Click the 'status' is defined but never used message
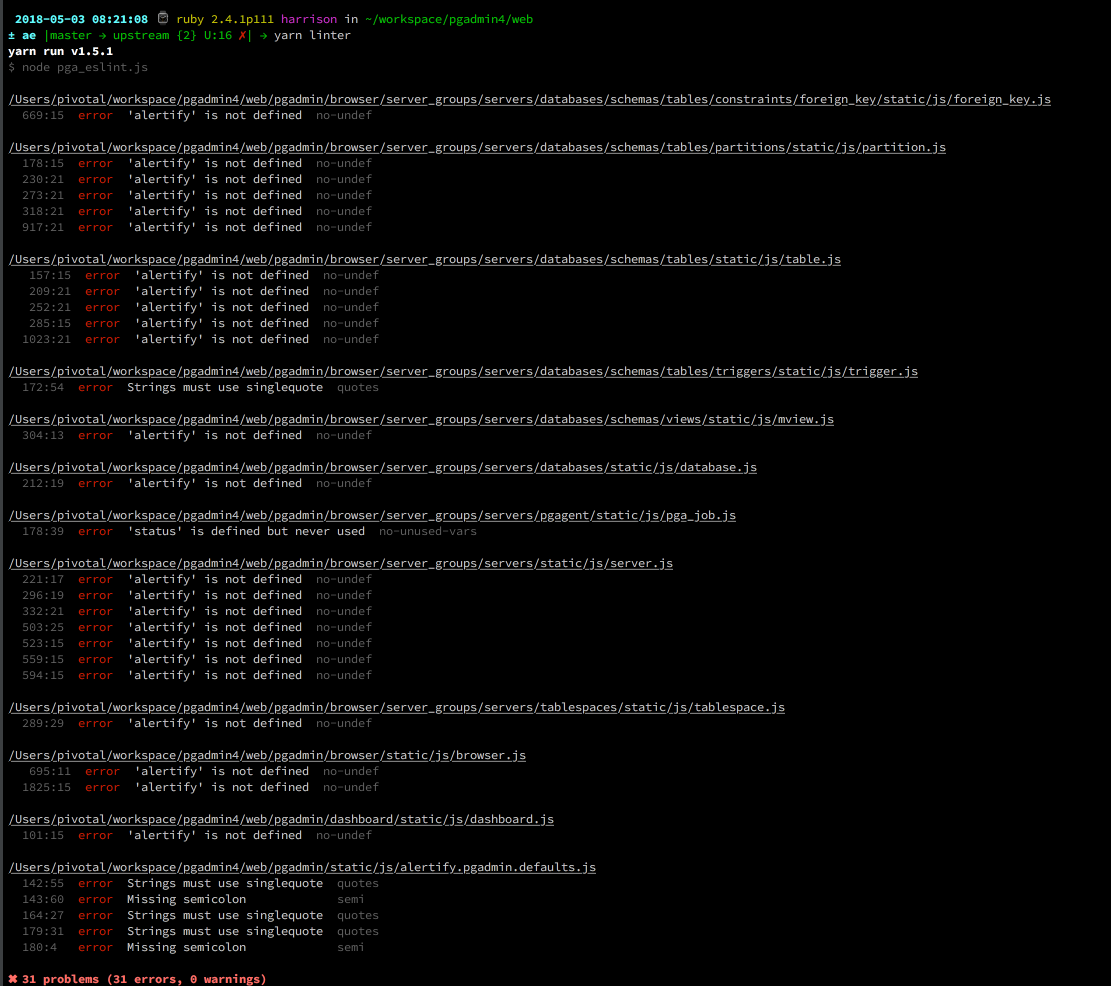 (246, 531)
